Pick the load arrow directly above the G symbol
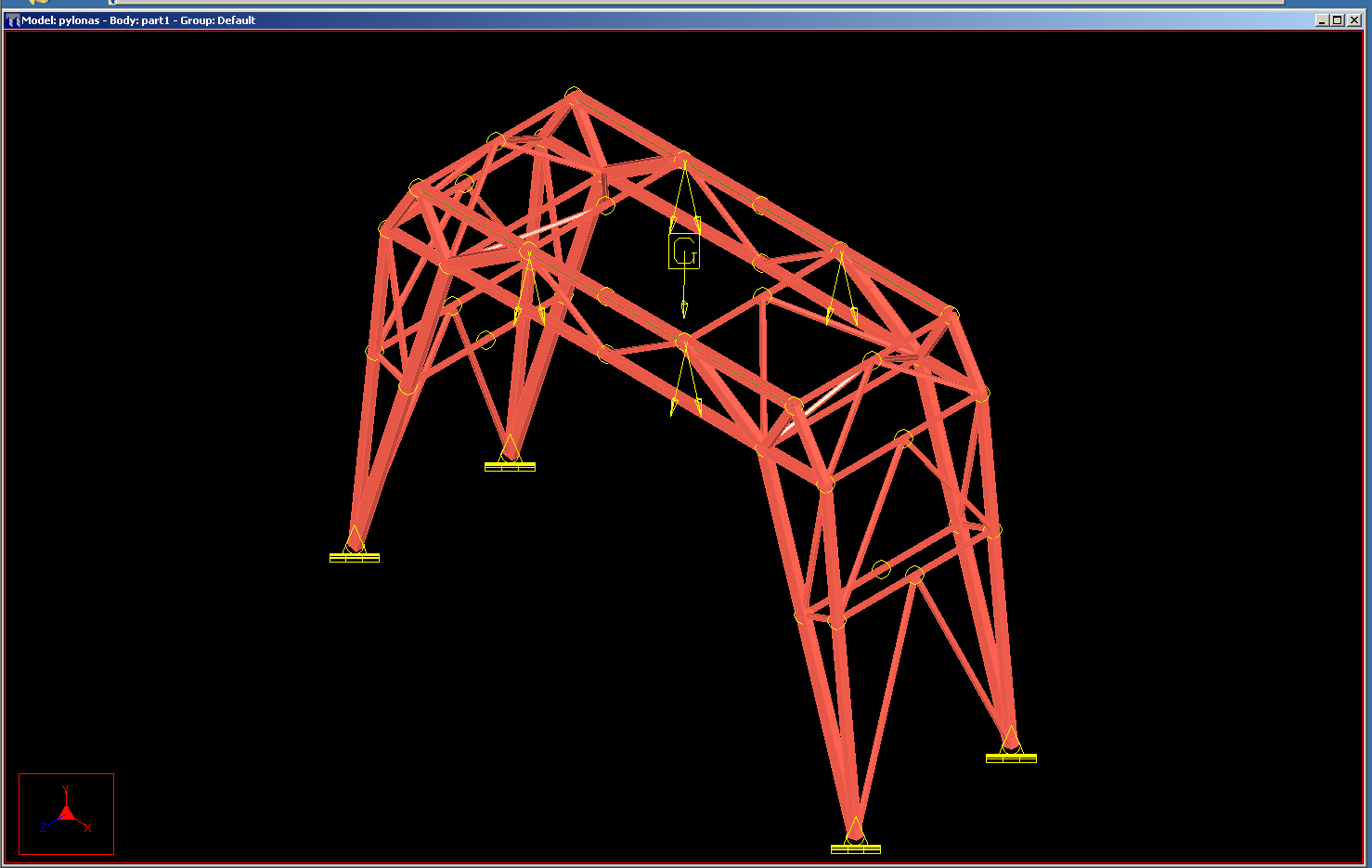 click(x=685, y=197)
